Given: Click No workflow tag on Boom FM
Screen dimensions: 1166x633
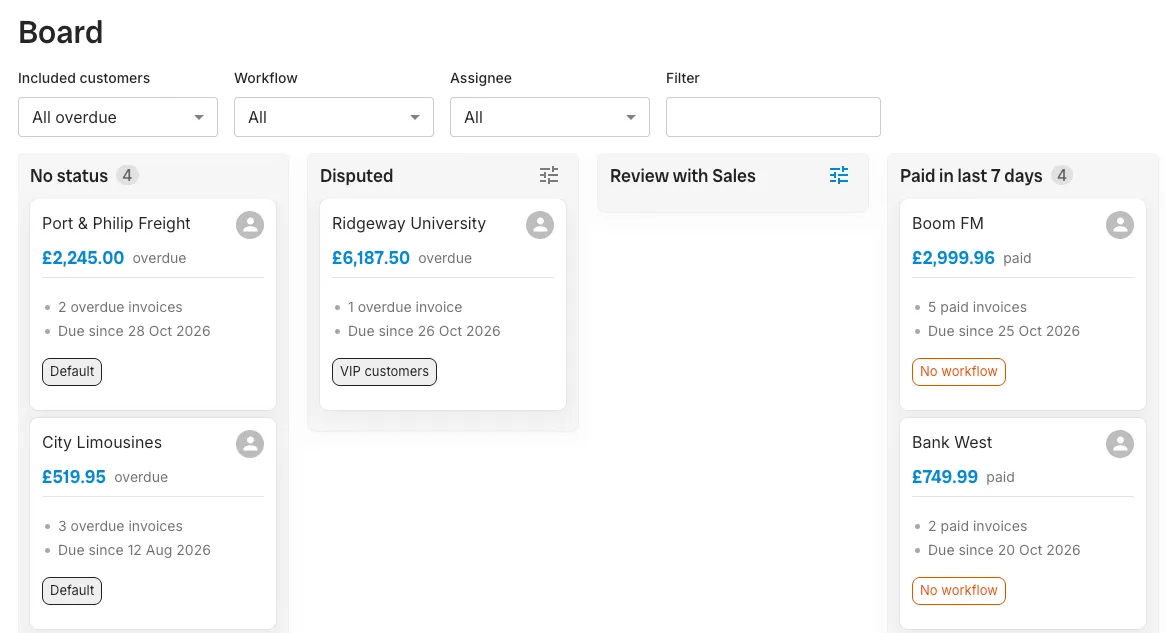Looking at the screenshot, I should pos(959,371).
